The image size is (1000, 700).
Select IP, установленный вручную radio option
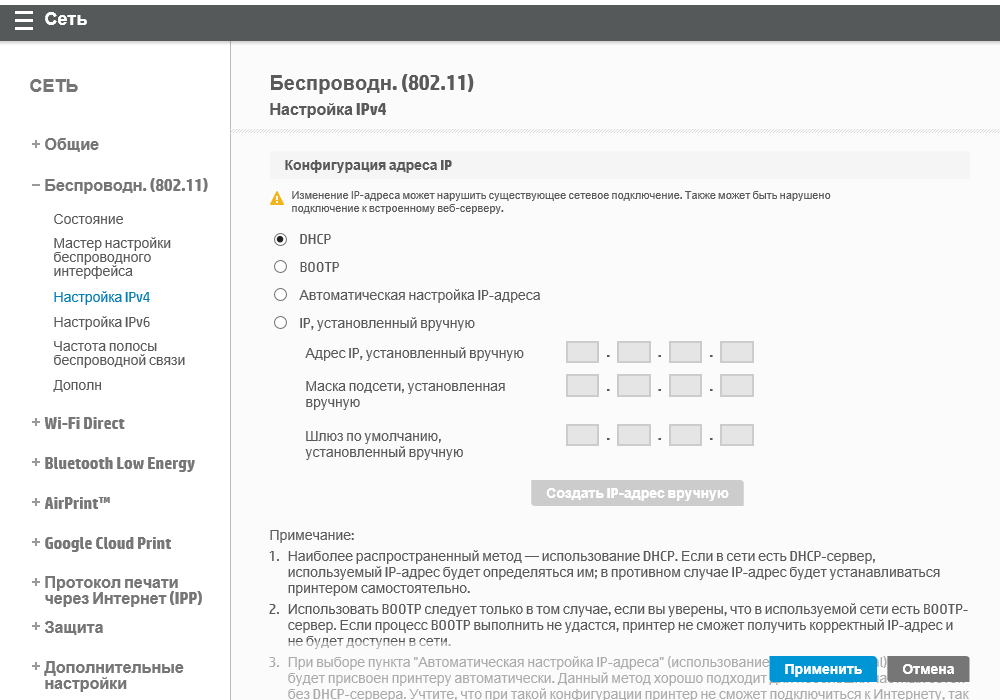pos(280,323)
